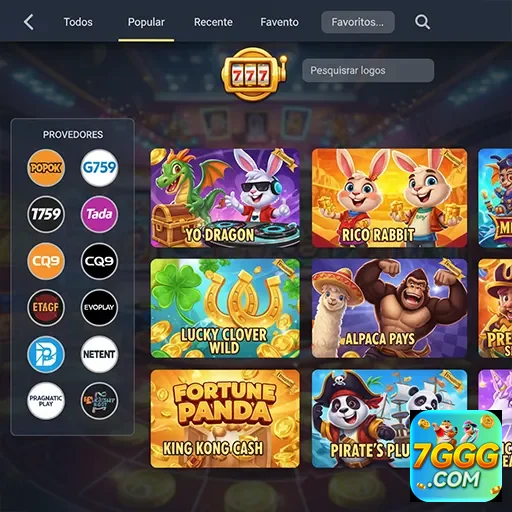Go back with the left arrow icon
The image size is (512, 512).
click(x=29, y=22)
